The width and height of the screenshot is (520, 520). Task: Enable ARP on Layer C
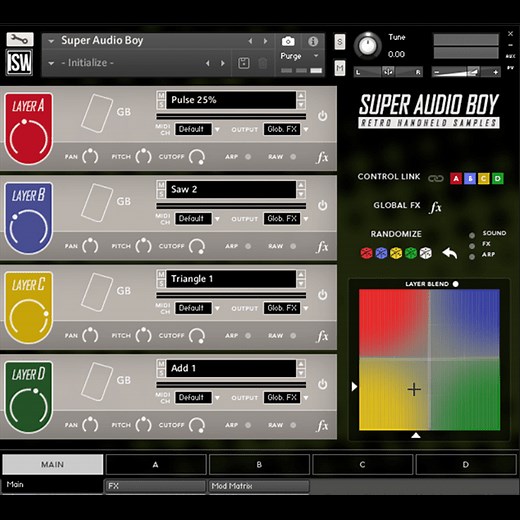click(248, 336)
